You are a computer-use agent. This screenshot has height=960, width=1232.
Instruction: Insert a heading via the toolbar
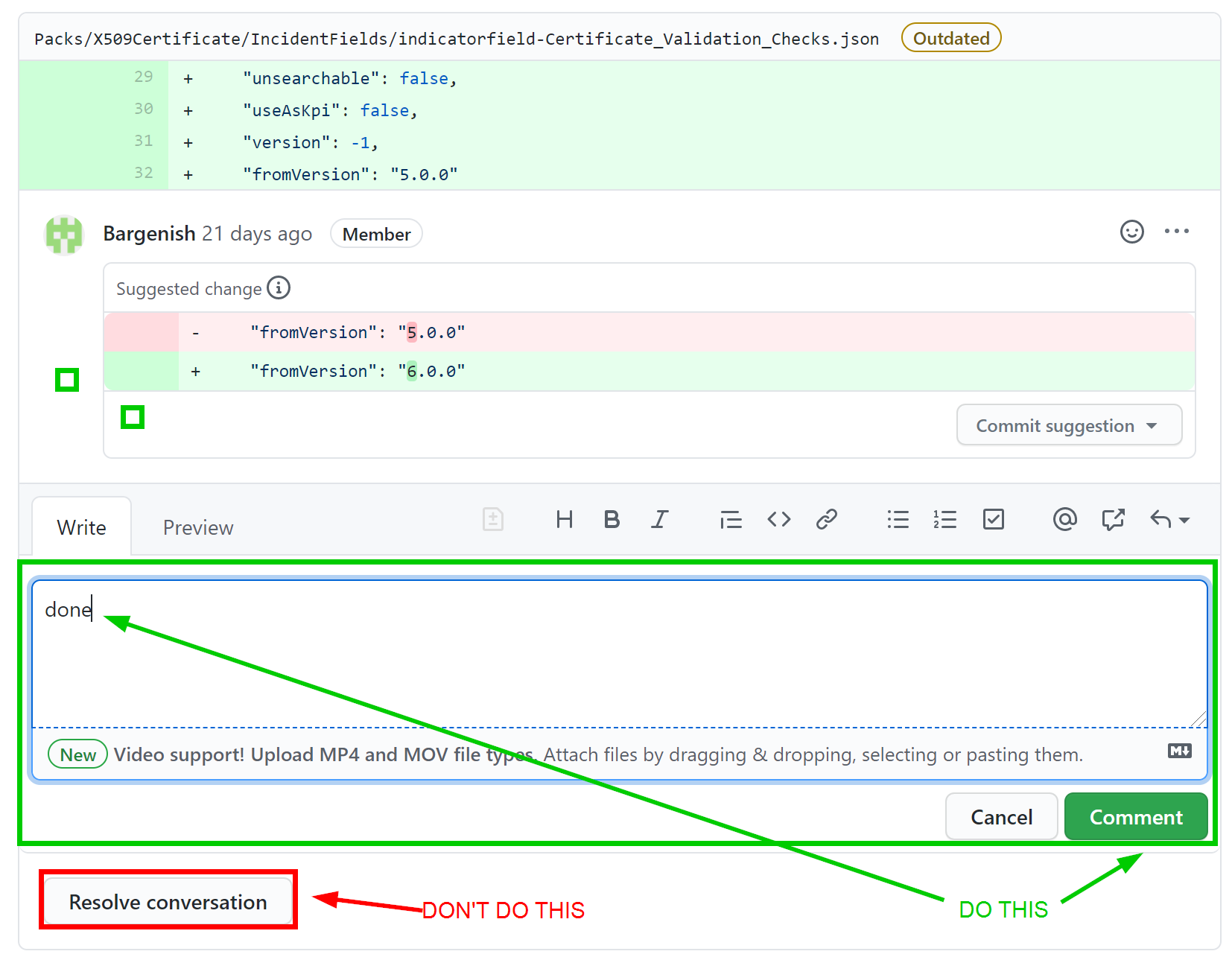coord(564,519)
